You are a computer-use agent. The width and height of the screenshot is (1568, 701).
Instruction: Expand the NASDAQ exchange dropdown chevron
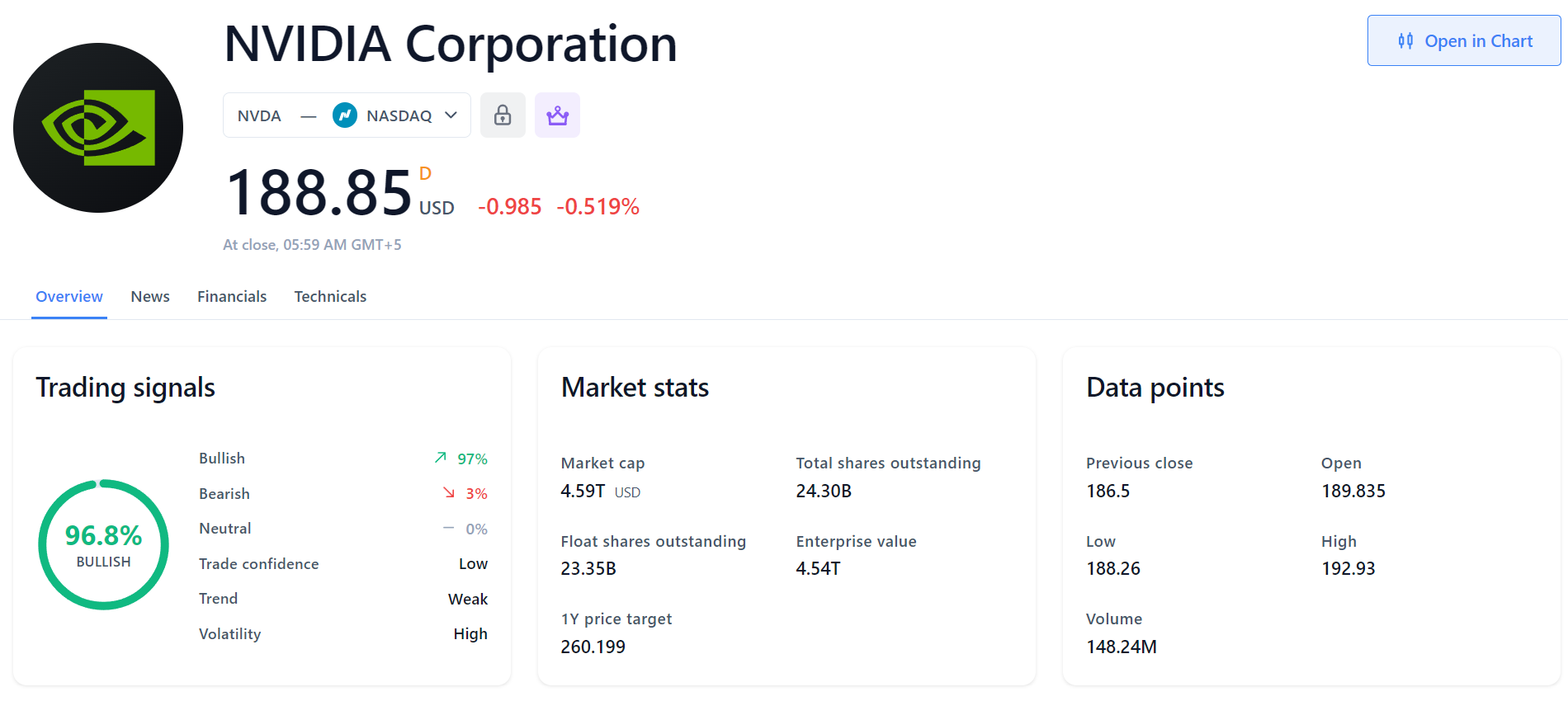click(451, 115)
